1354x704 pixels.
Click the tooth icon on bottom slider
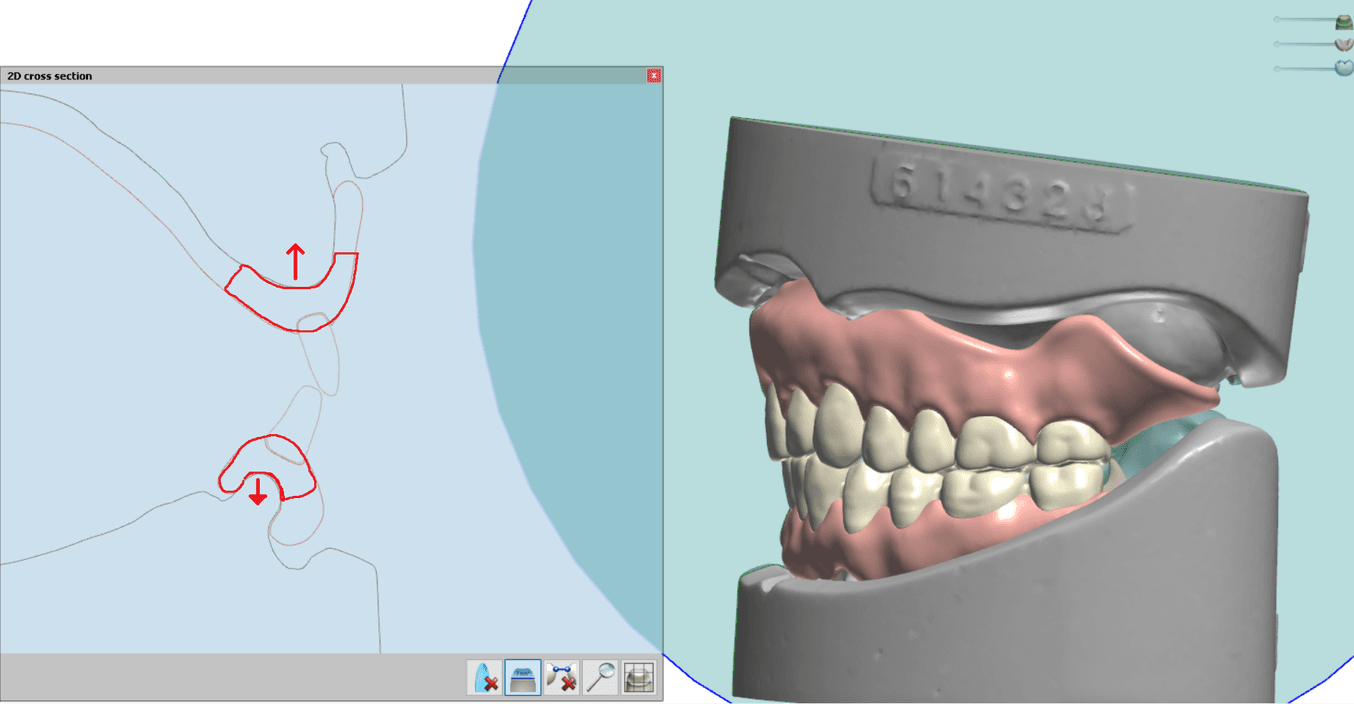1344,68
